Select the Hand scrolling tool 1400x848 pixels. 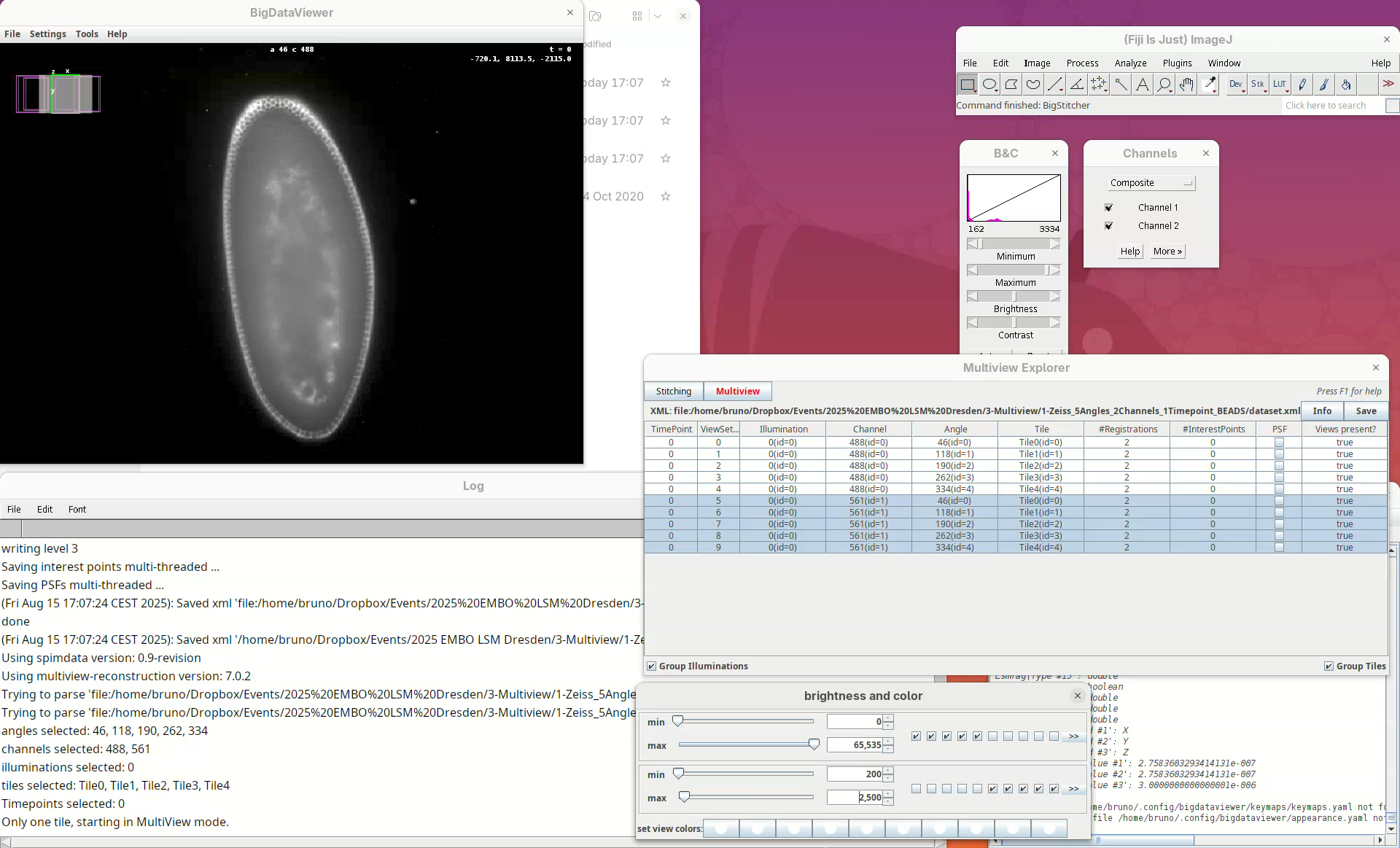1186,85
